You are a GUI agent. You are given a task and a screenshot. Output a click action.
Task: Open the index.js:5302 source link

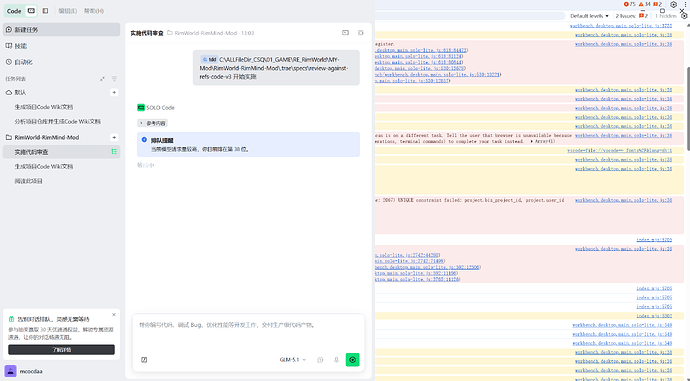pyautogui.click(x=654, y=316)
